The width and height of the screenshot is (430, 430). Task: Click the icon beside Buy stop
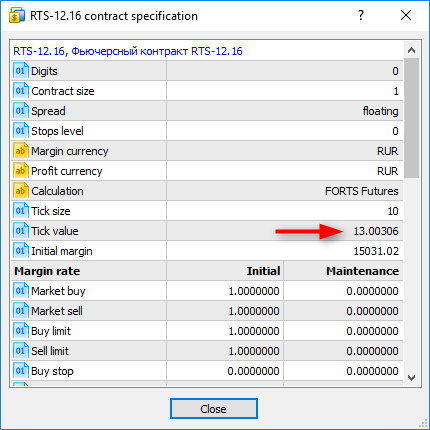point(21,371)
